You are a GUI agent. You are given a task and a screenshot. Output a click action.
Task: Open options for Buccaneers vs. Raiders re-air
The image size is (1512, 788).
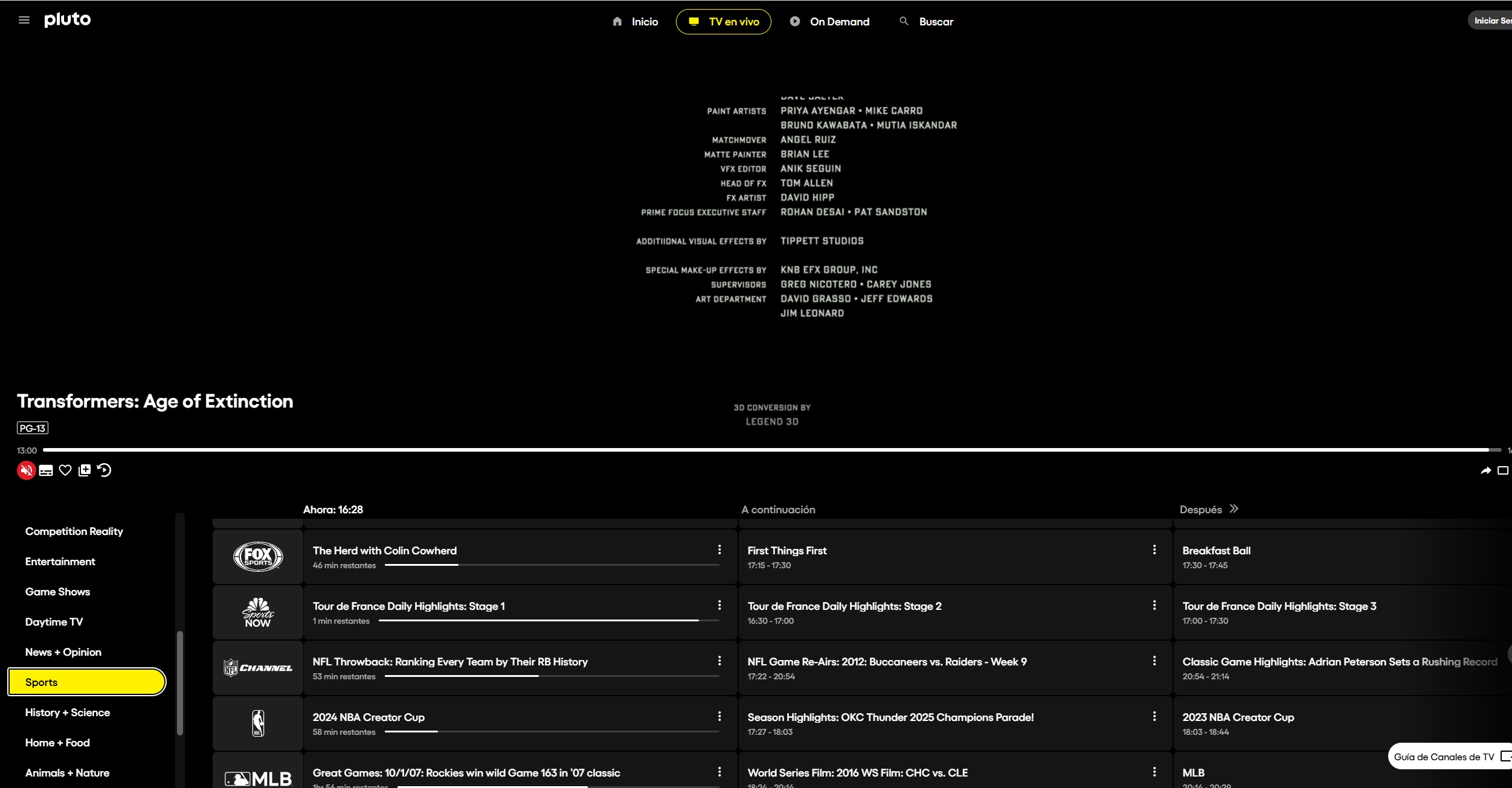pos(1154,661)
